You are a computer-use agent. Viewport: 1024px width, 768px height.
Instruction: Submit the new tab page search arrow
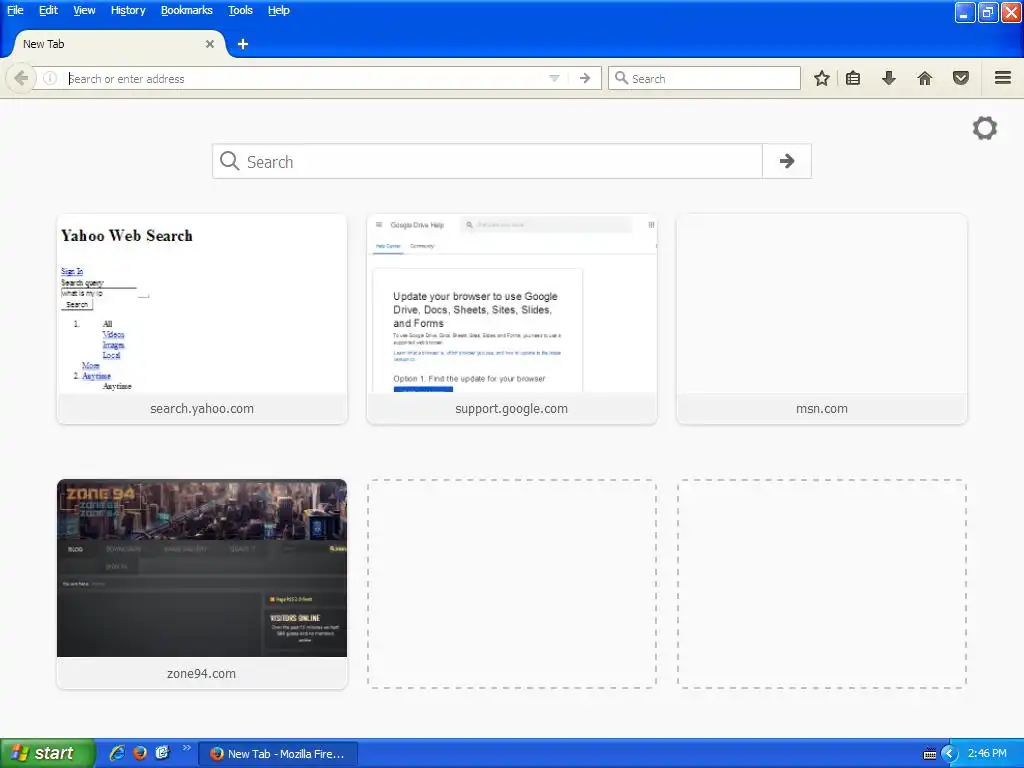[x=787, y=161]
